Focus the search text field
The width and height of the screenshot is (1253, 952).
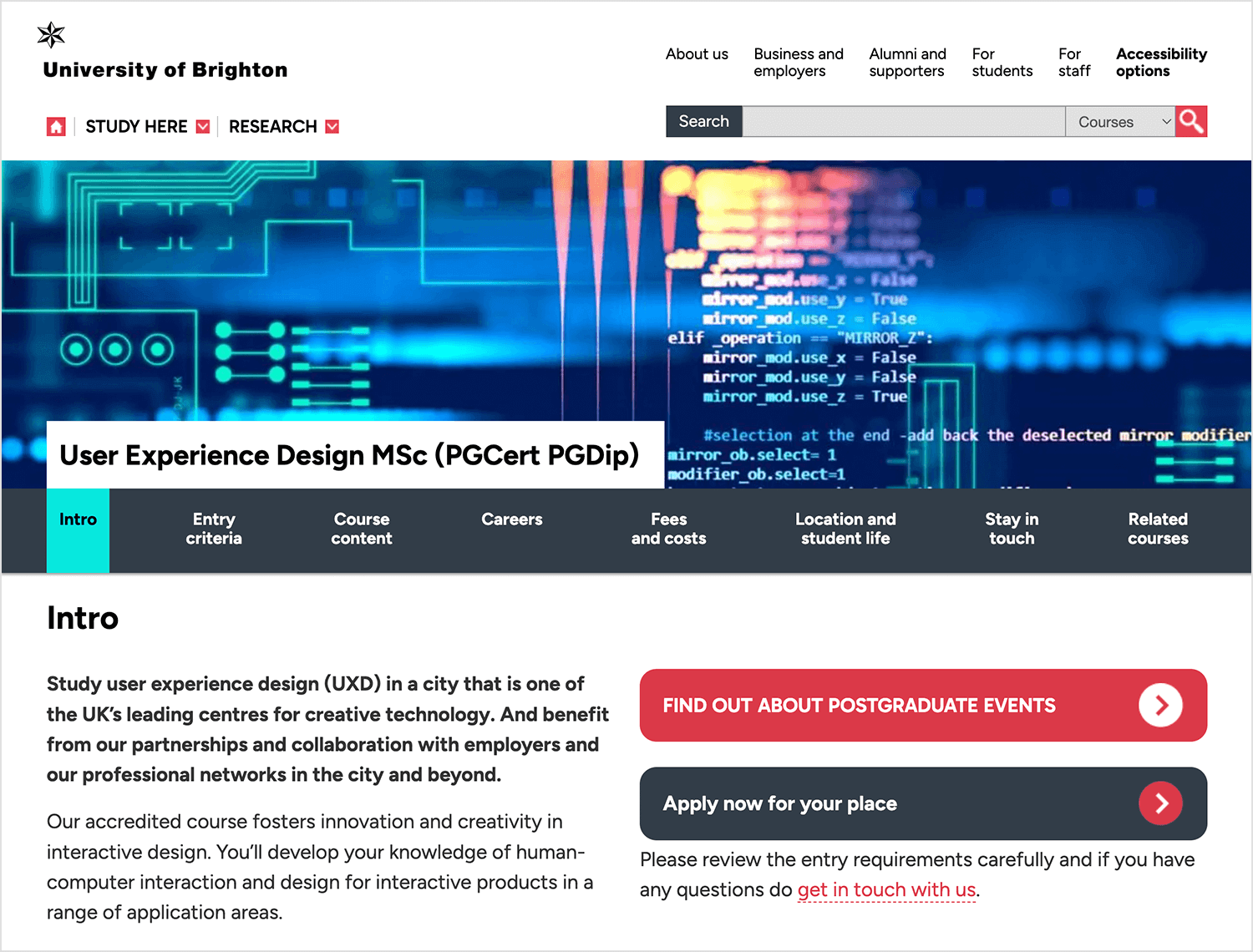[x=904, y=122]
